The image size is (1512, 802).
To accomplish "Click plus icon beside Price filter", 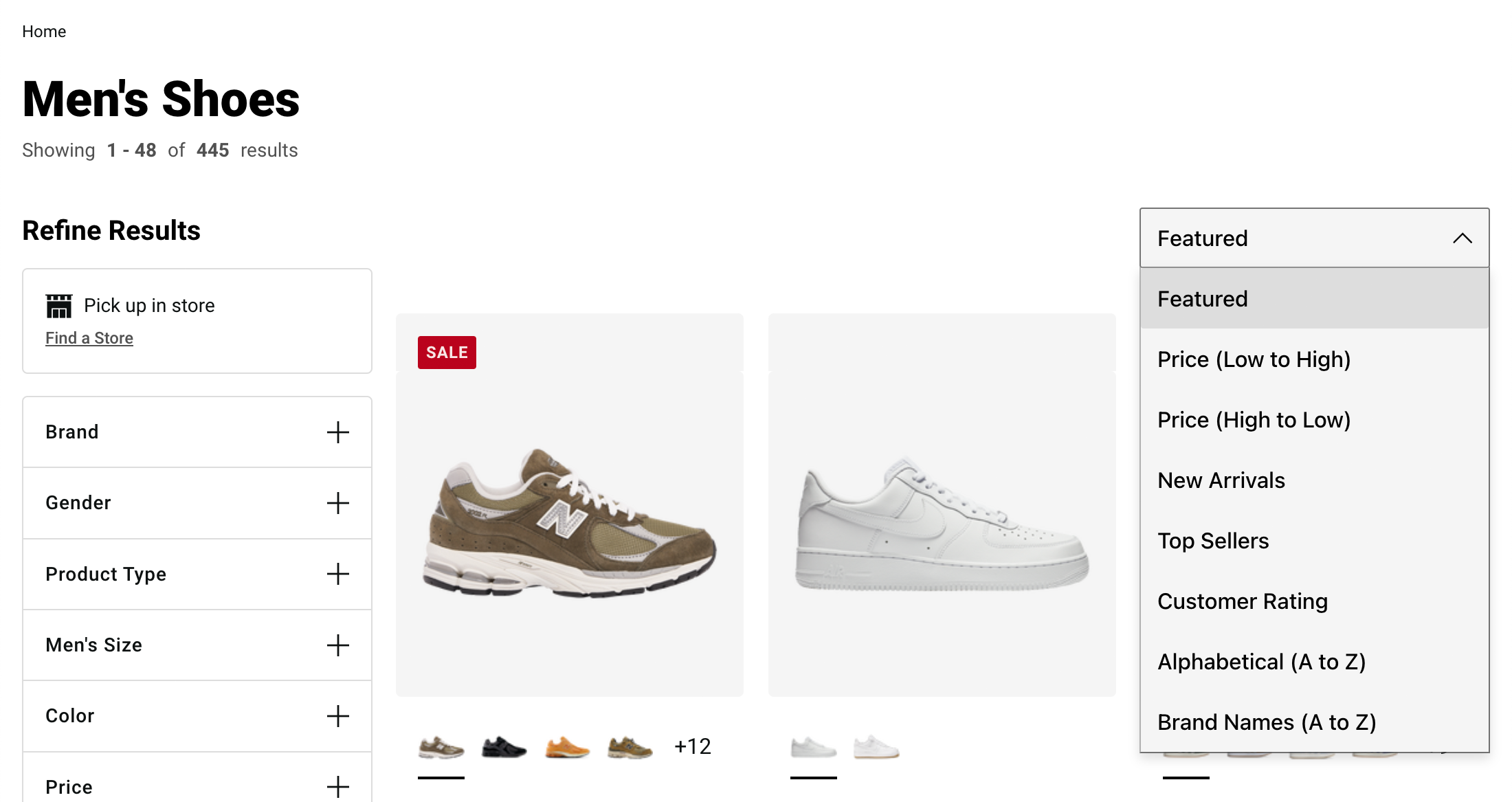I will 337,787.
